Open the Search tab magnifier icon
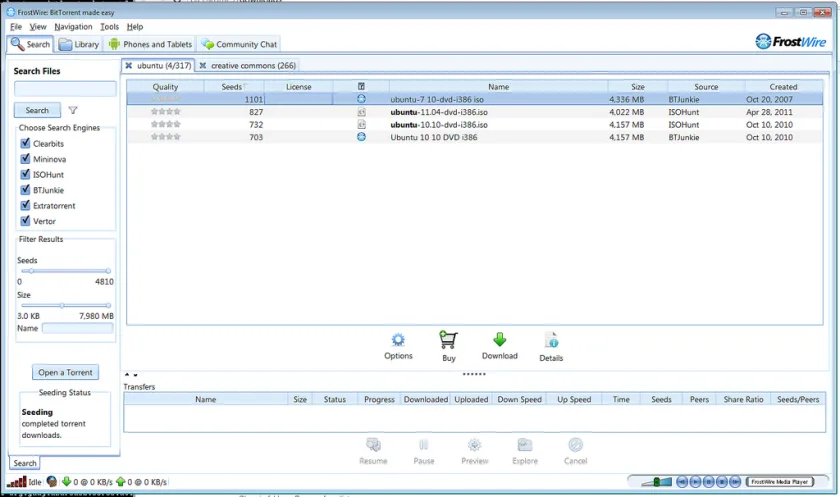 pyautogui.click(x=17, y=44)
